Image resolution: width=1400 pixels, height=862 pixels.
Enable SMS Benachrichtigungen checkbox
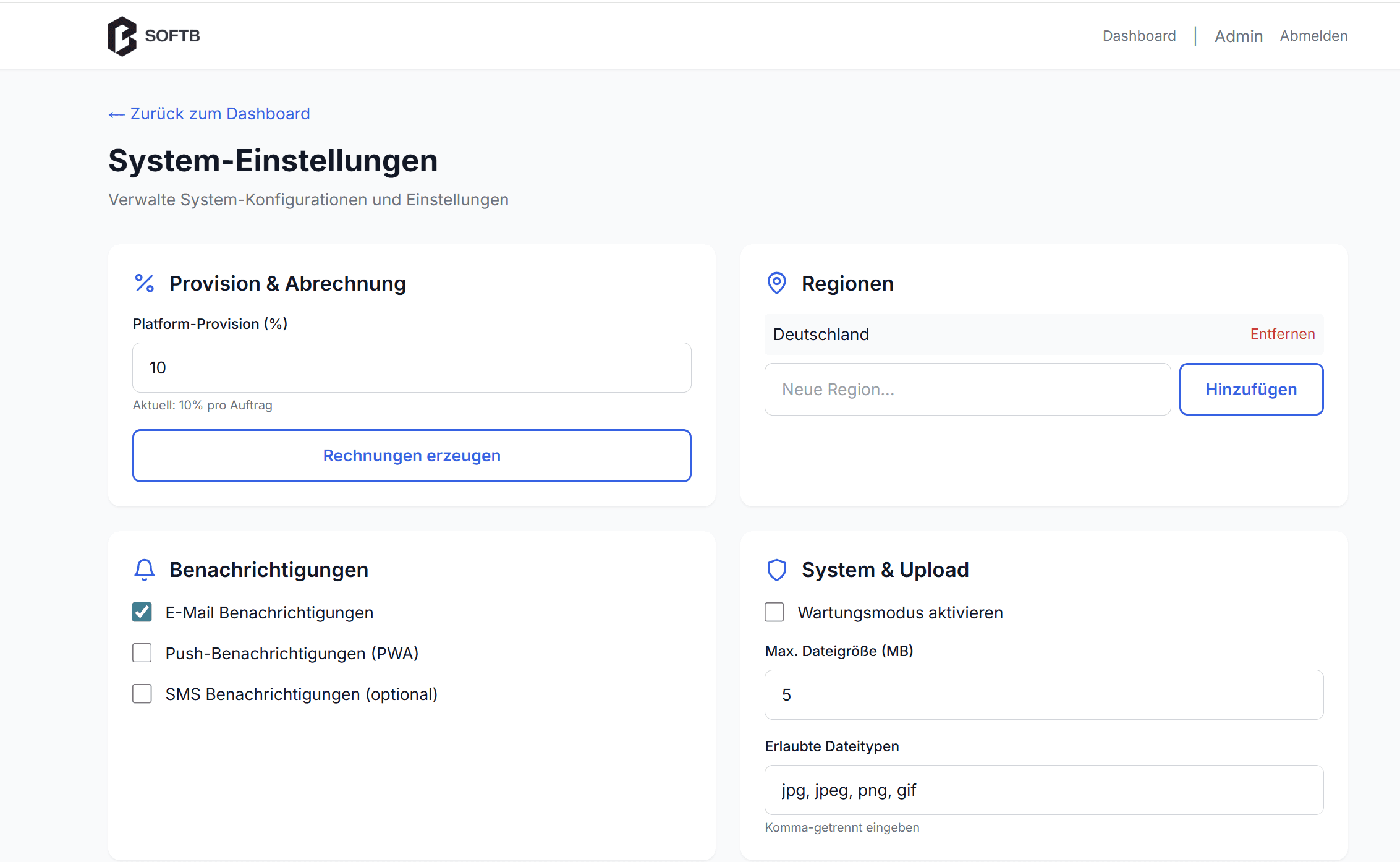(x=142, y=694)
